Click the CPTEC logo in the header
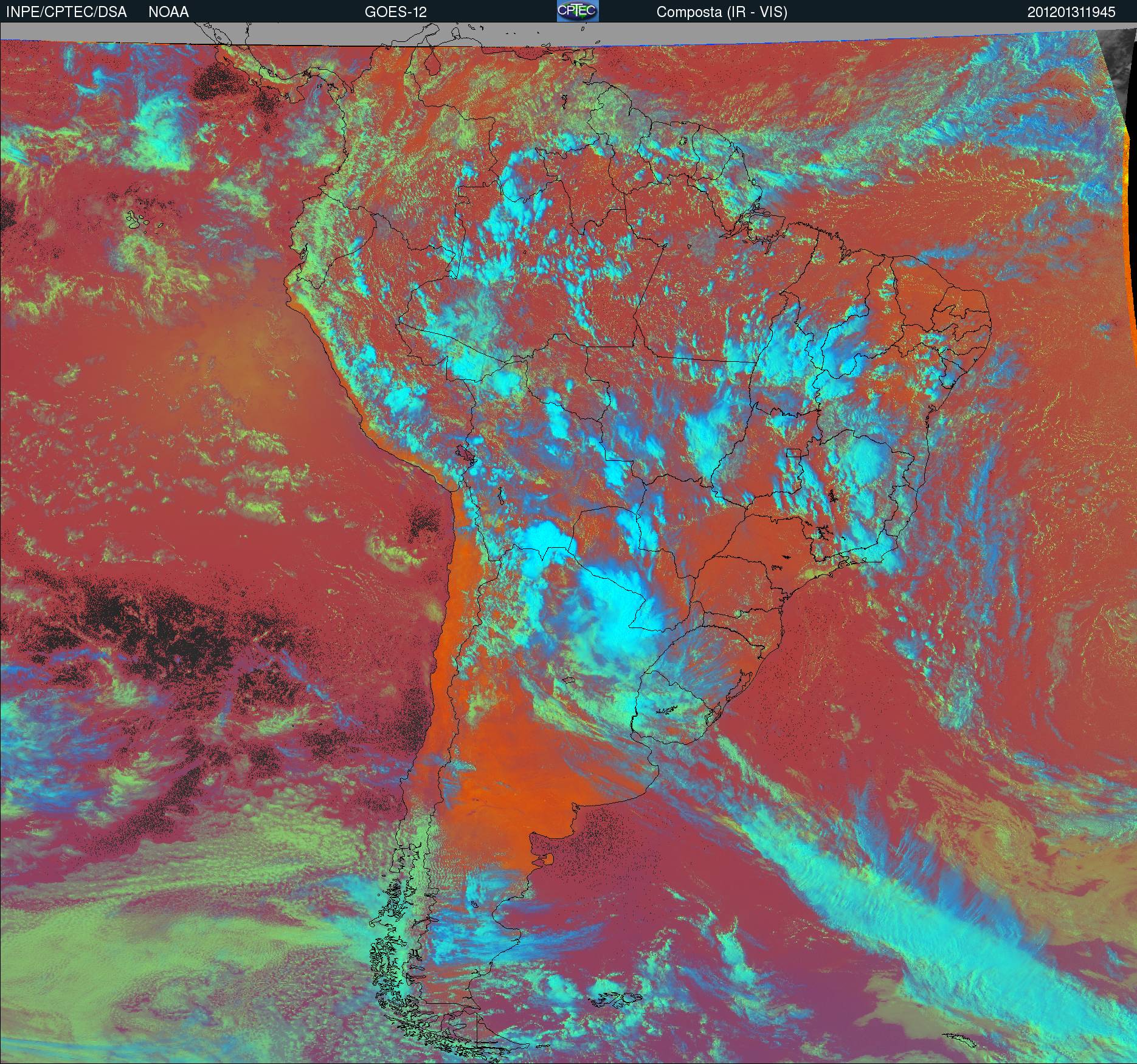 tap(578, 11)
